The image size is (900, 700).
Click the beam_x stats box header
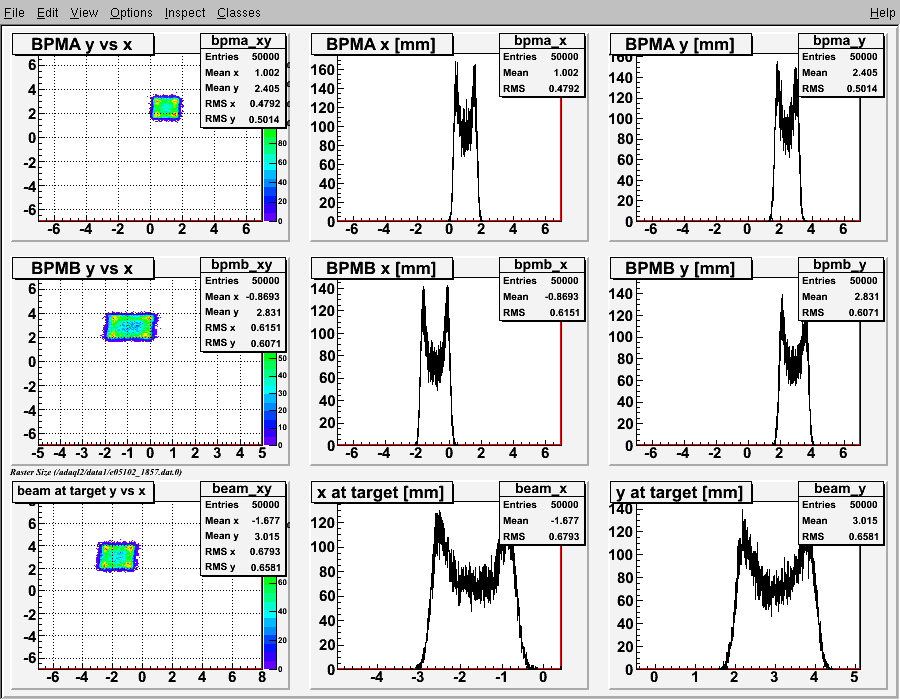point(541,488)
